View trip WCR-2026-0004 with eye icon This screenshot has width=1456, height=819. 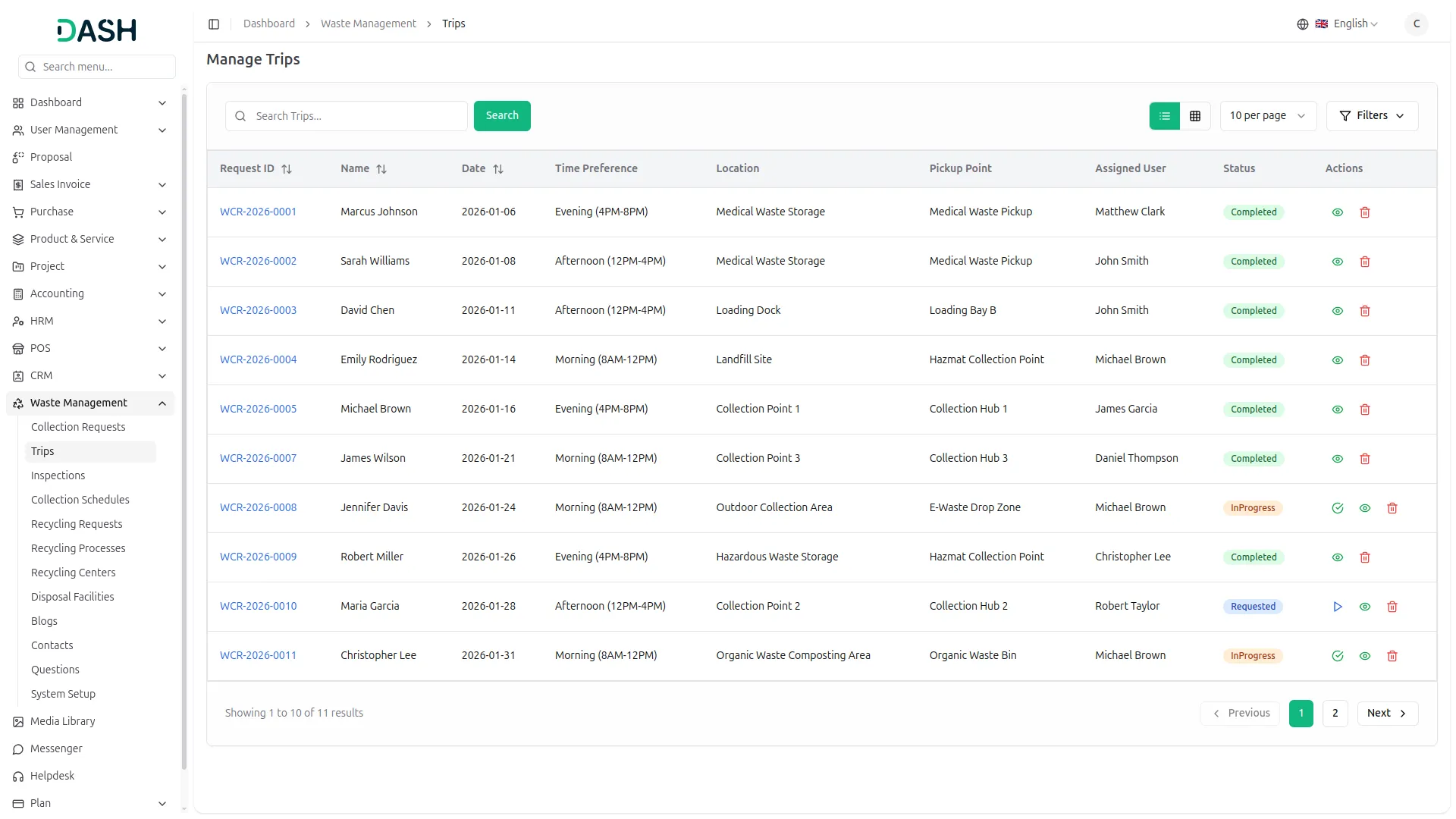[1337, 360]
